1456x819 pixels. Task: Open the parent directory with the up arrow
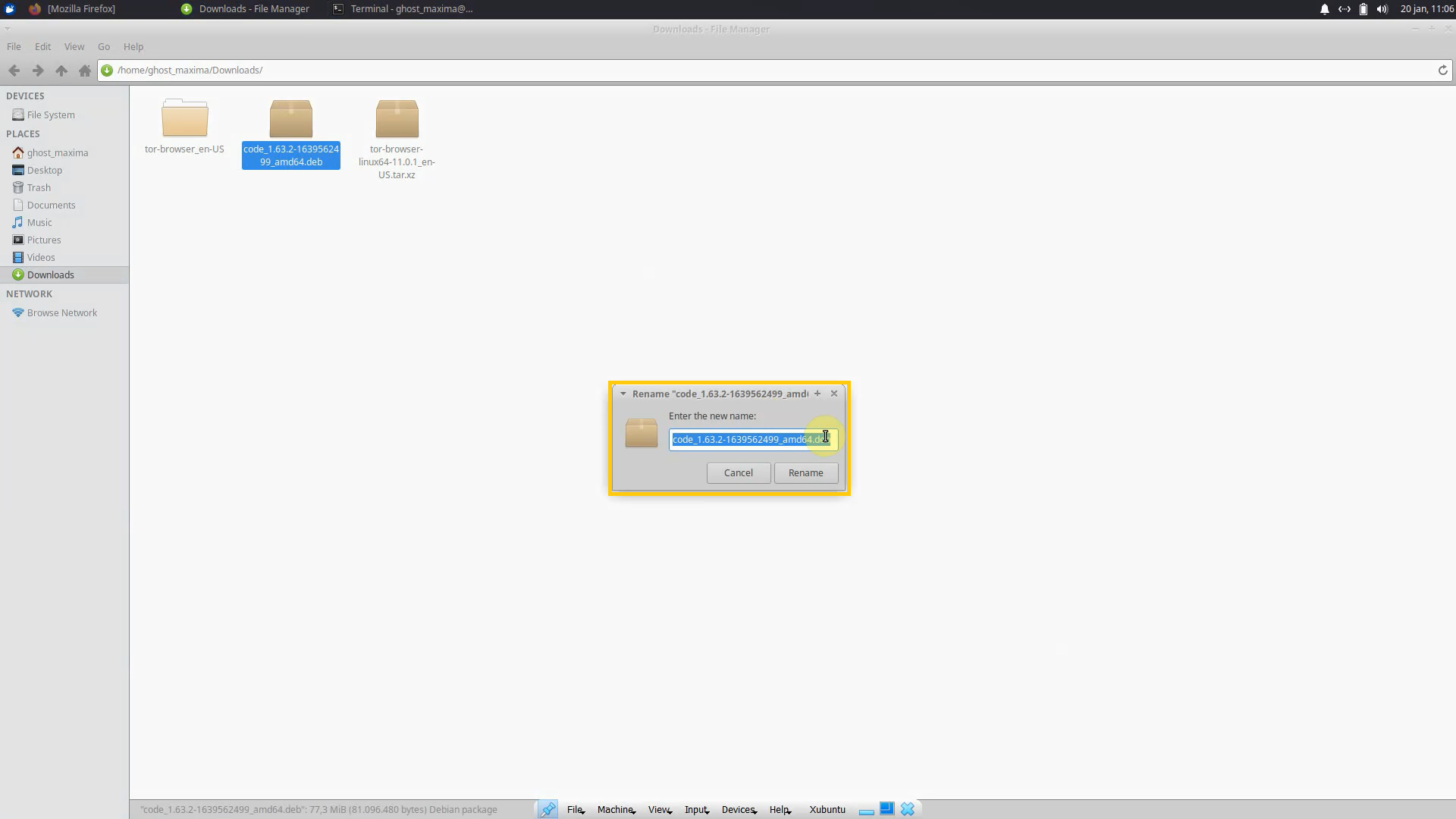tap(61, 70)
